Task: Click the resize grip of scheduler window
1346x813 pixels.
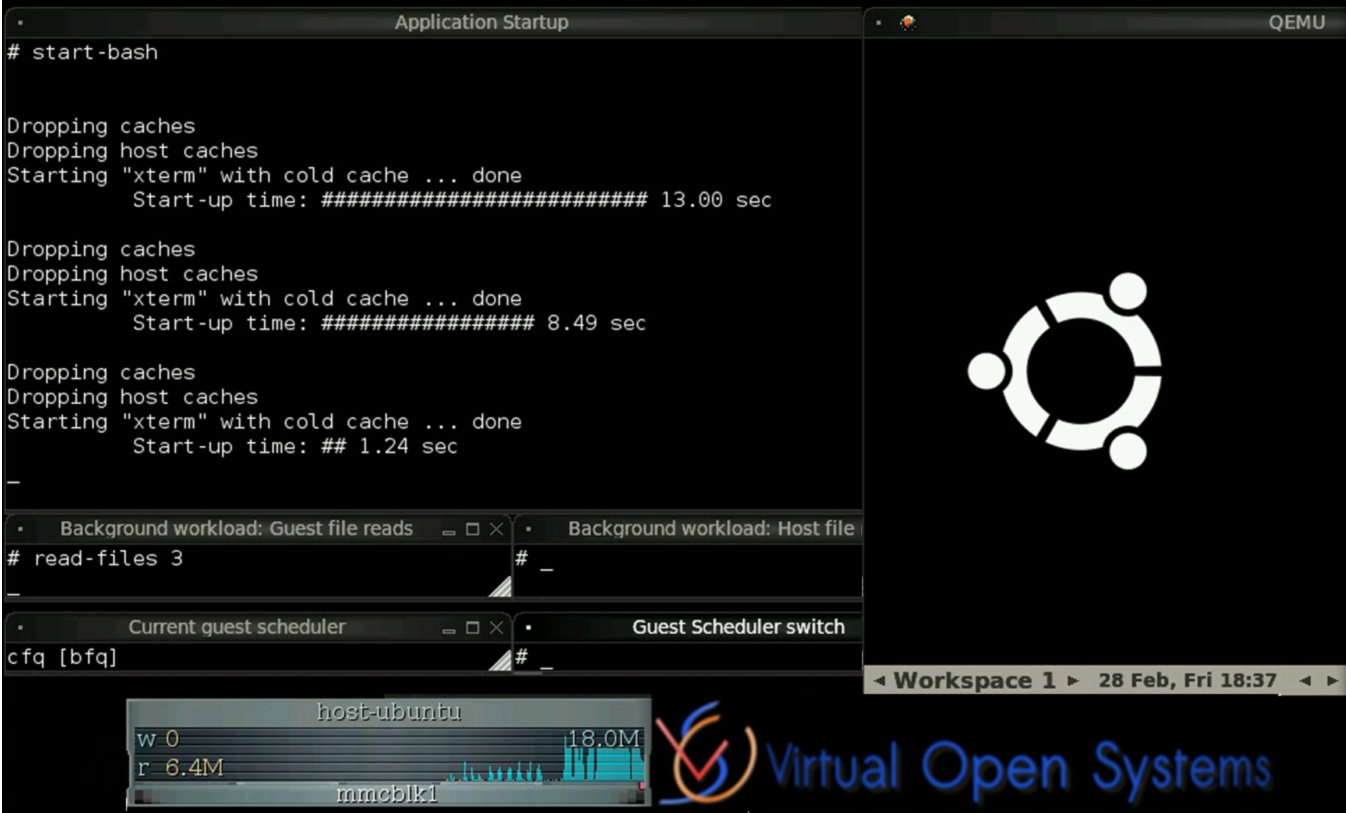Action: (499, 660)
